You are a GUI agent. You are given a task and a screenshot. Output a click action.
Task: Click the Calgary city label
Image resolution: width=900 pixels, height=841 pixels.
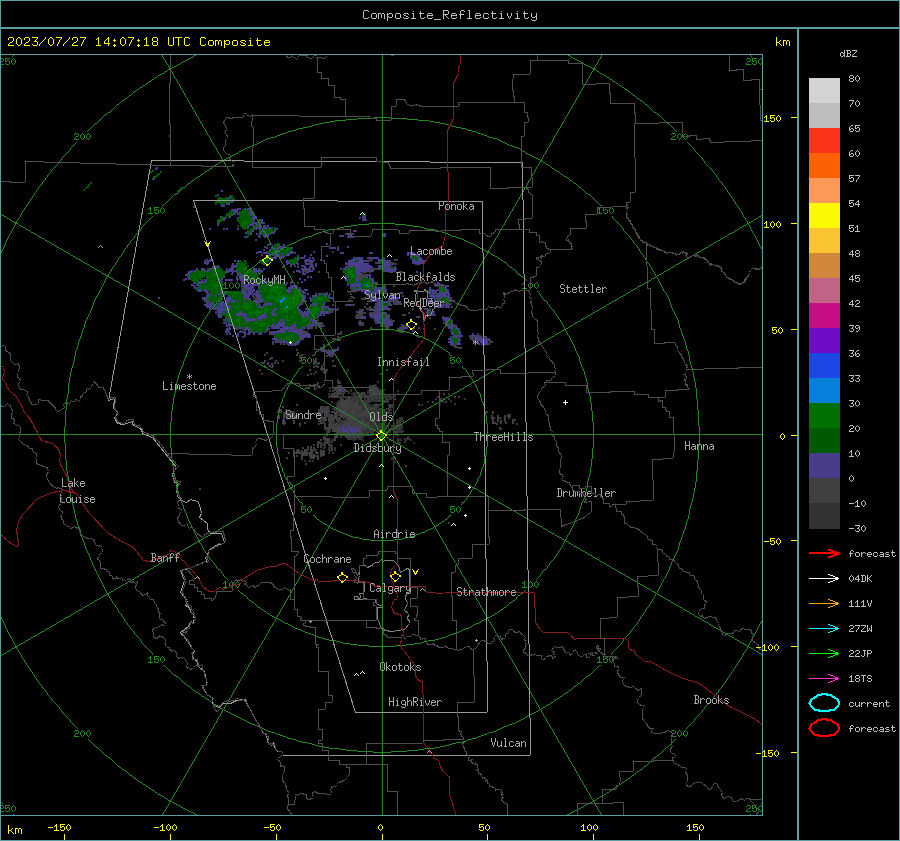[390, 588]
